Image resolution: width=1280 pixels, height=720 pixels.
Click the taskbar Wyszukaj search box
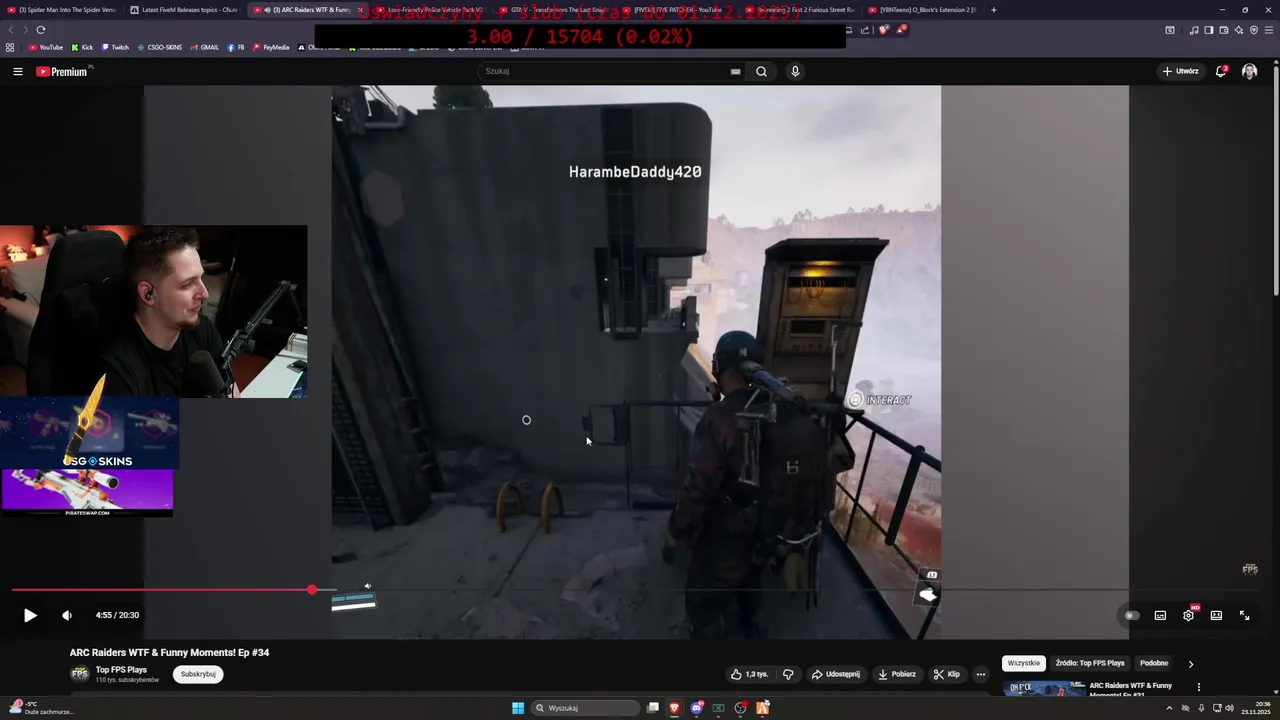pyautogui.click(x=587, y=708)
